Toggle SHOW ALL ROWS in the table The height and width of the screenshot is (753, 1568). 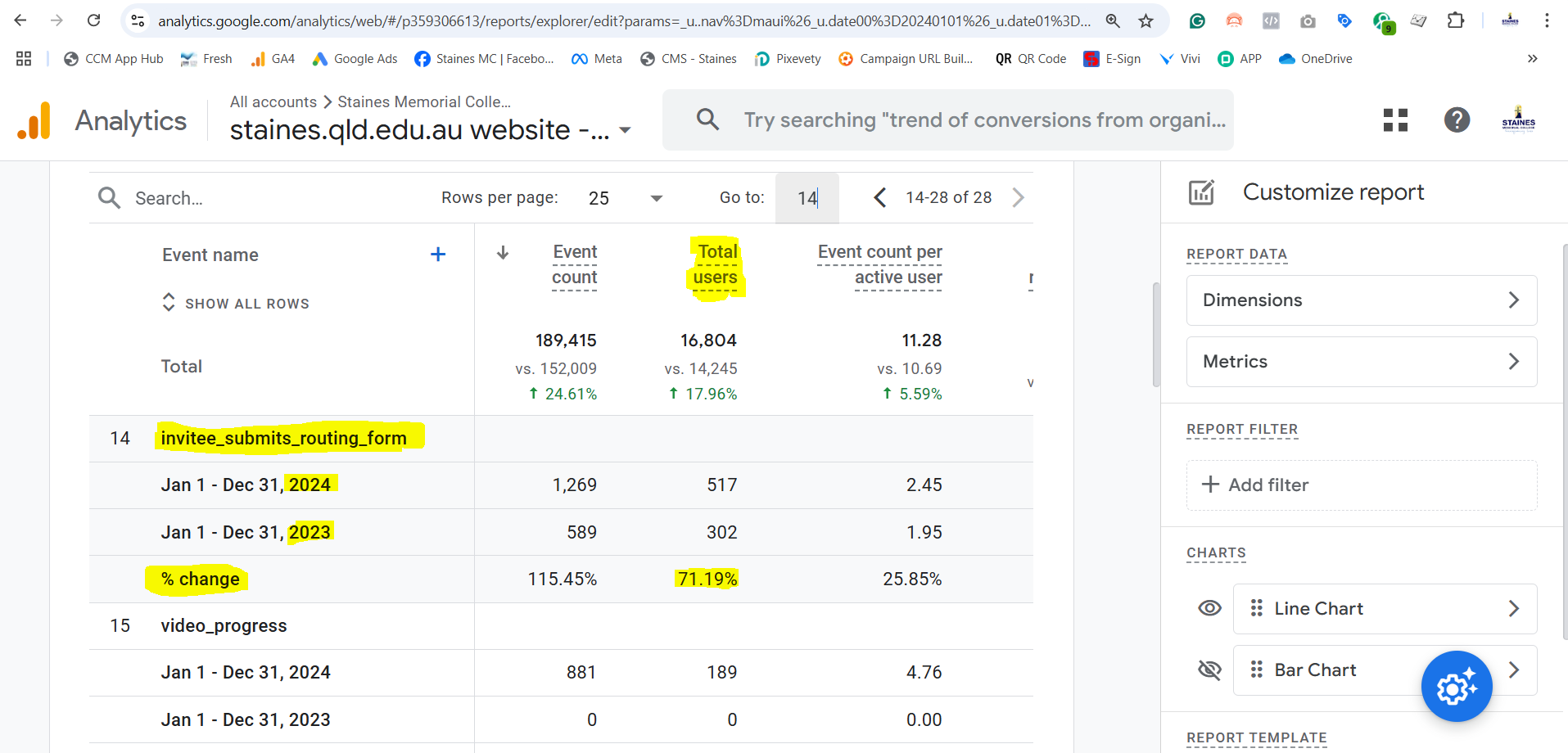[x=236, y=303]
